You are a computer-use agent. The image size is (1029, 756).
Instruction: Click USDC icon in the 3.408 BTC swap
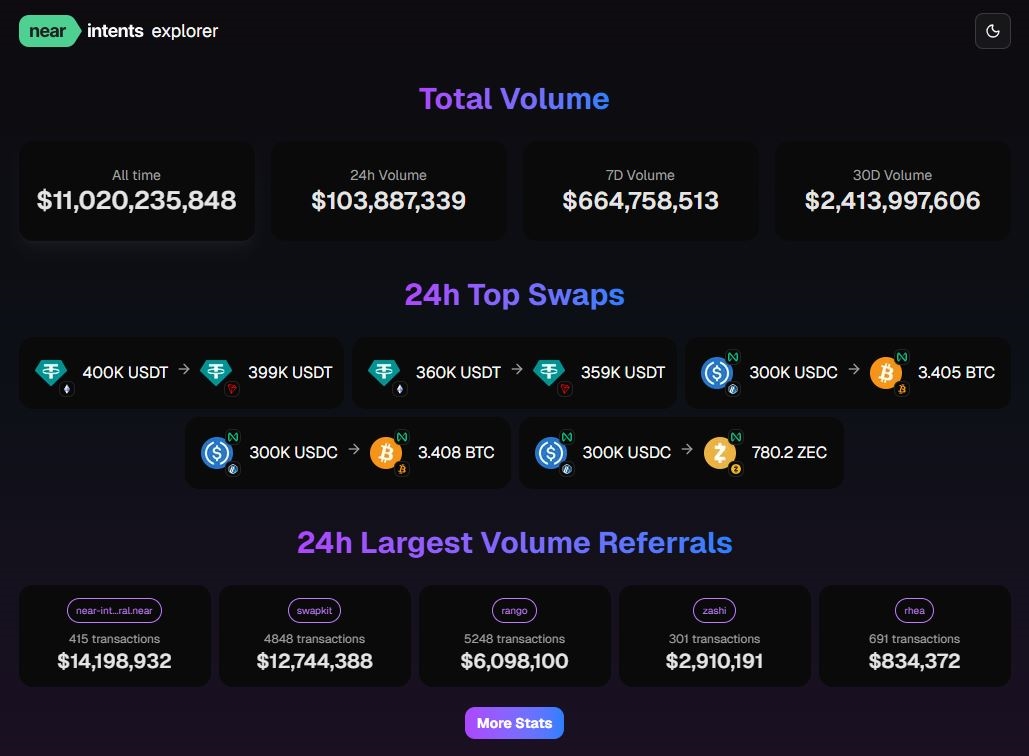(x=218, y=452)
